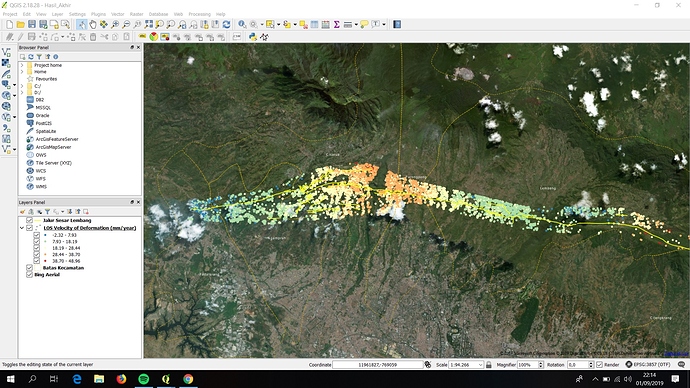Click remove layer icon in Layers Panel
The image size is (690, 388).
pos(86,212)
